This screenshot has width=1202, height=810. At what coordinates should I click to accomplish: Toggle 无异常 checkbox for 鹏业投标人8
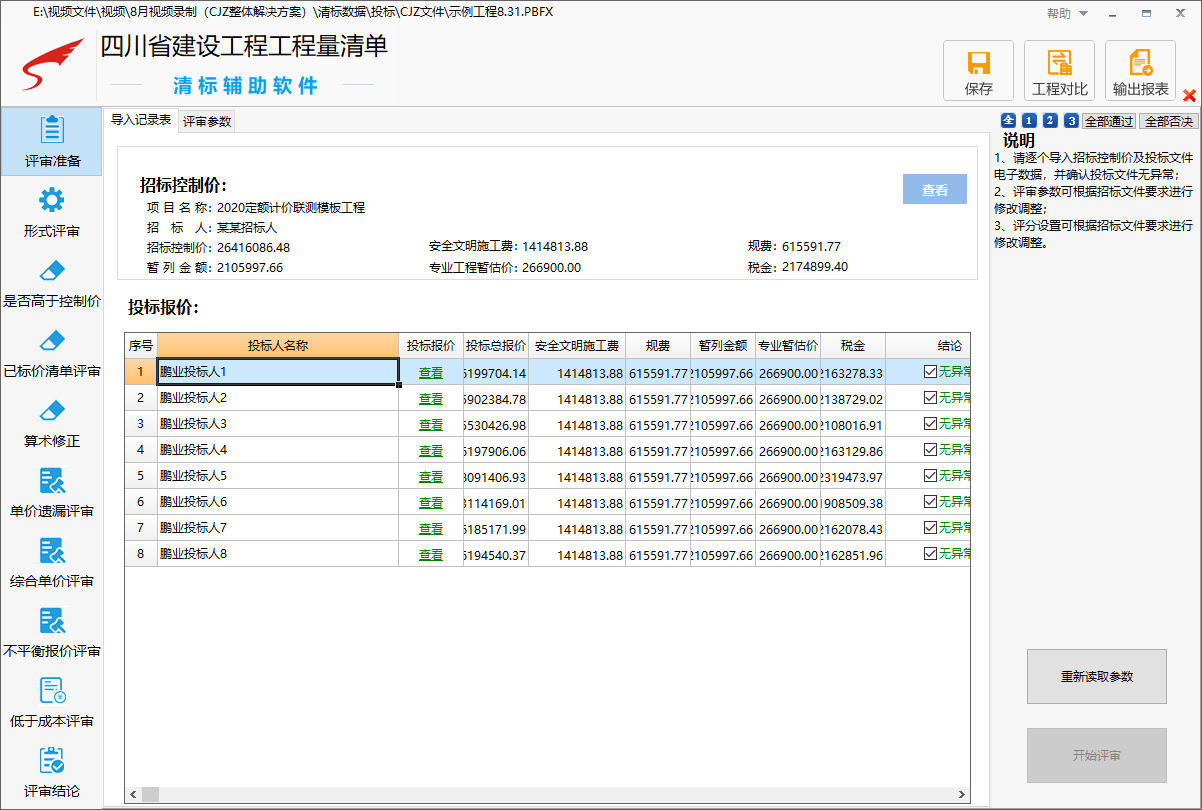(931, 554)
